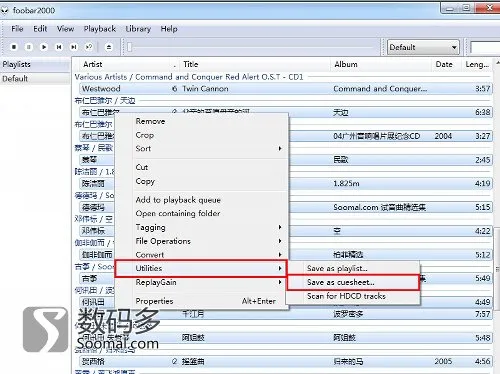The height and width of the screenshot is (374, 500).
Task: Click the Title column header
Action: pyautogui.click(x=255, y=64)
